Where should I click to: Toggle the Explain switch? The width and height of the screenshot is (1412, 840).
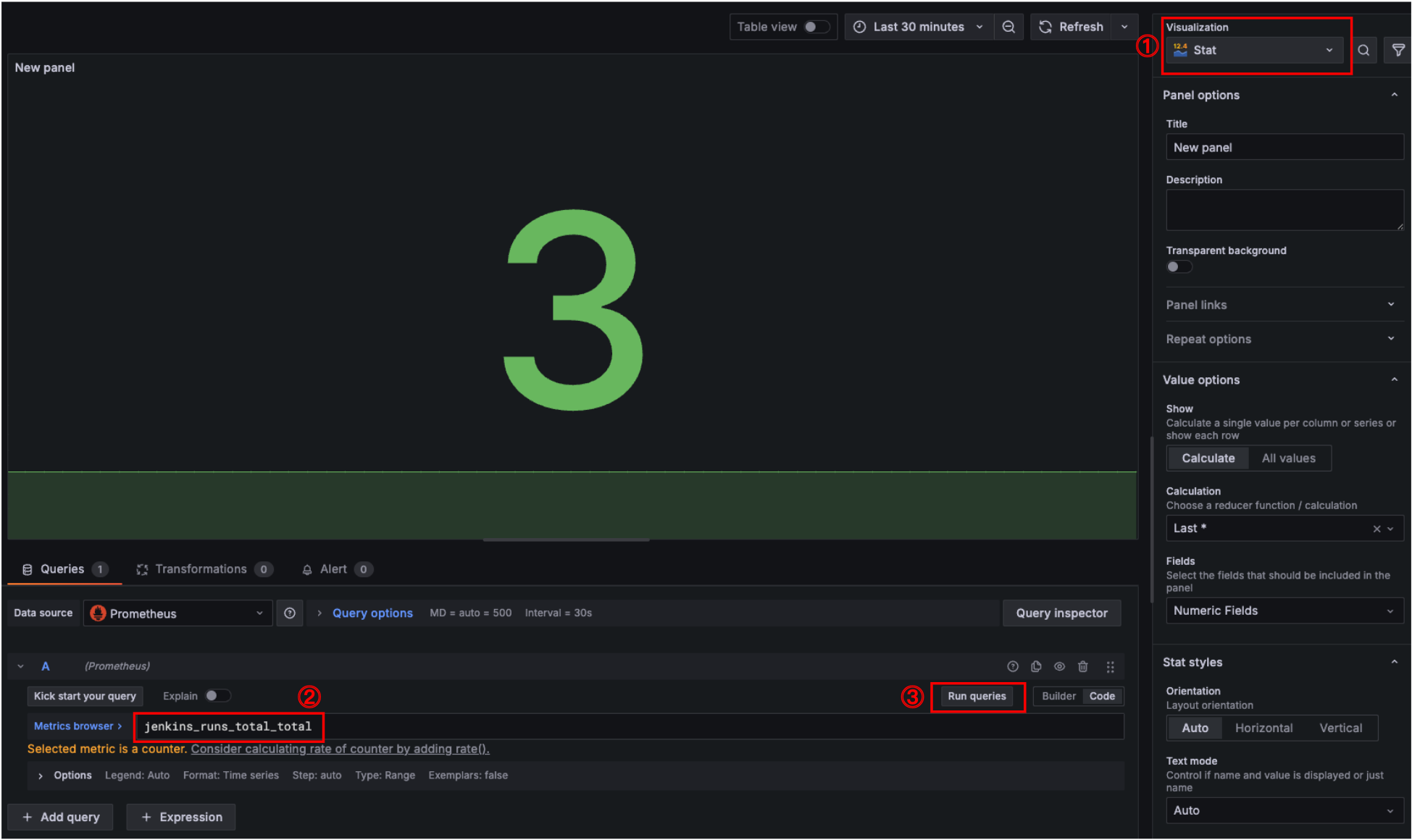[217, 695]
